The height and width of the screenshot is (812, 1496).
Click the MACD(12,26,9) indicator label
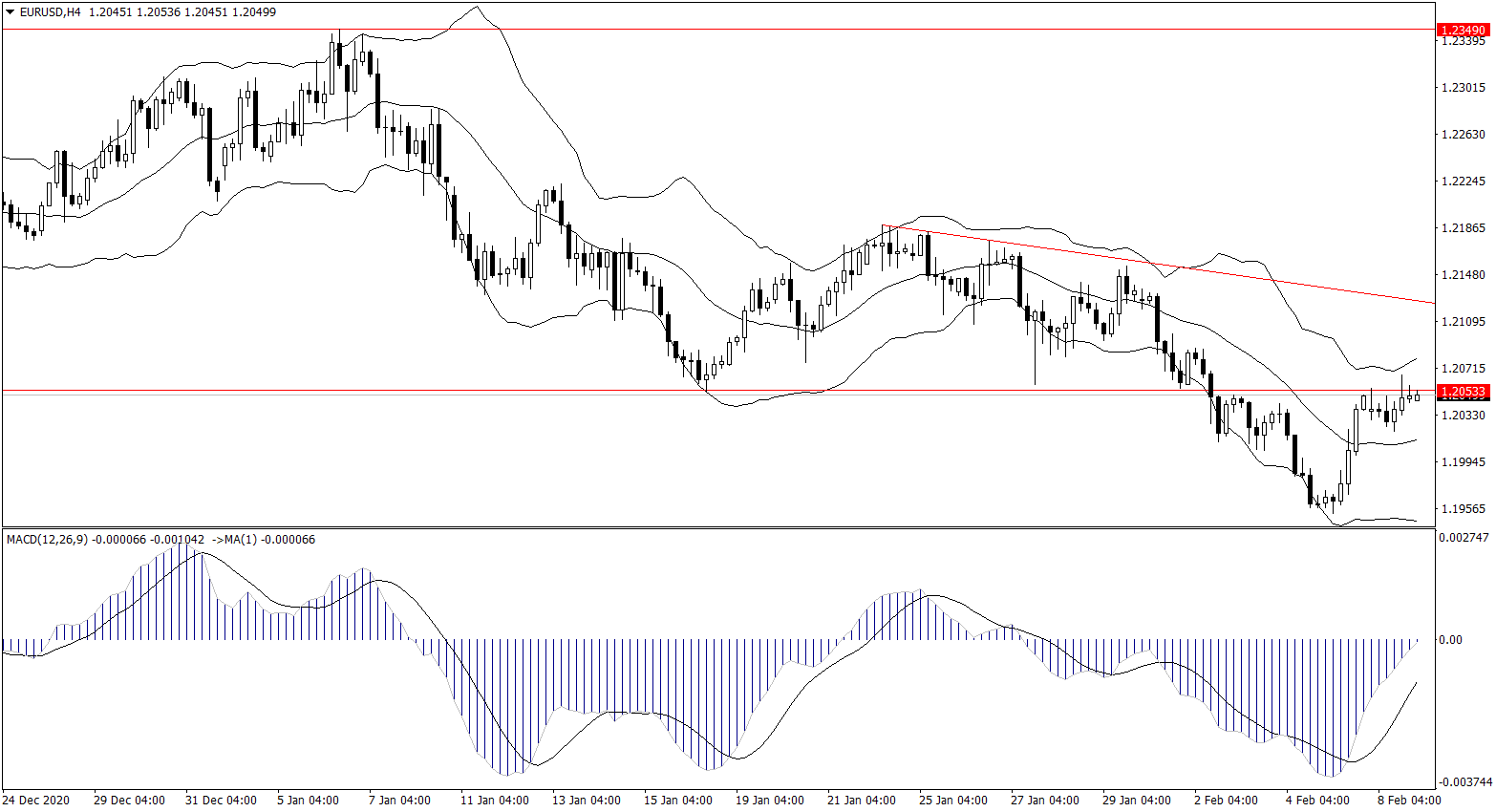click(x=47, y=540)
